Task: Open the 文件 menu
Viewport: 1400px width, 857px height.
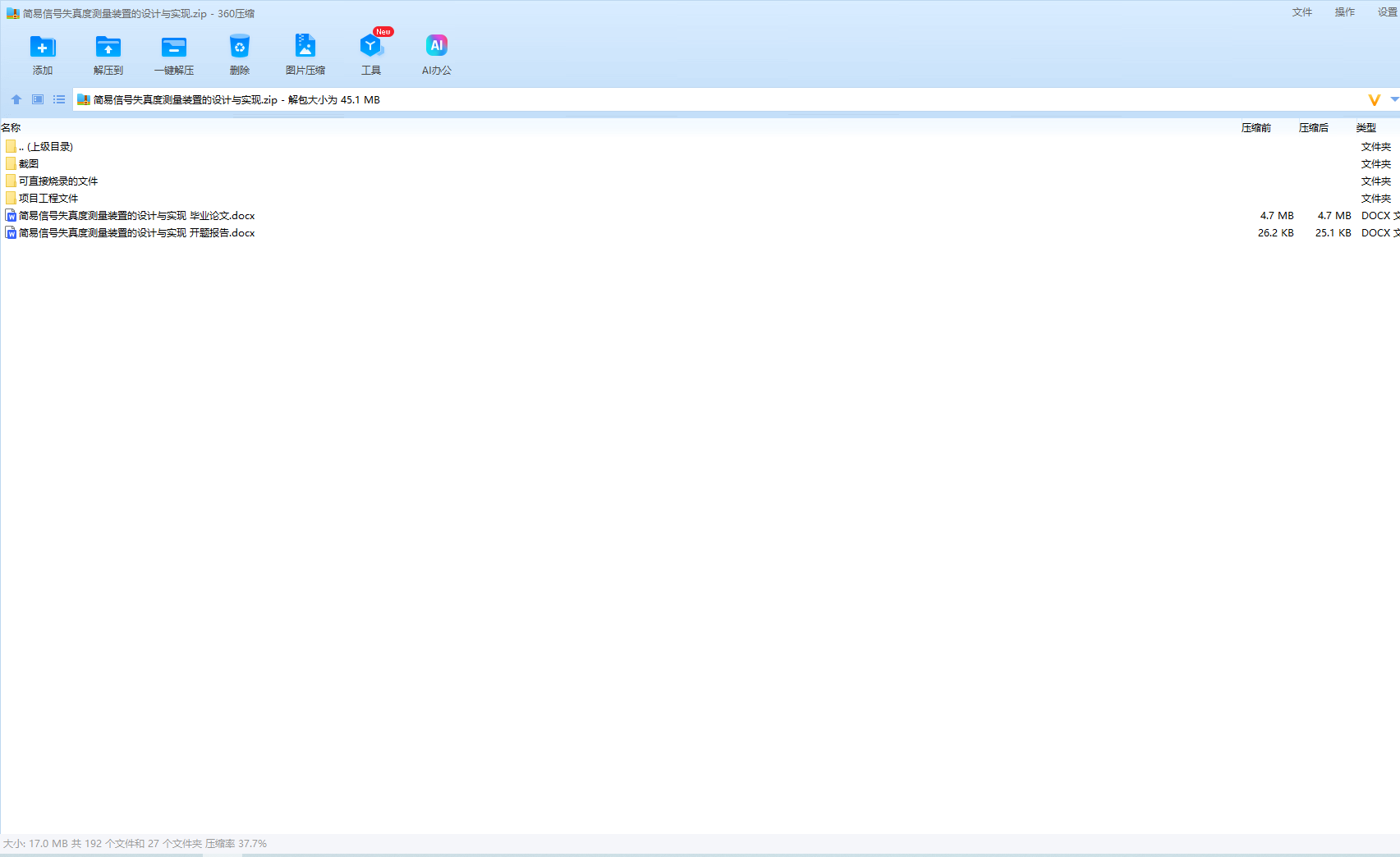Action: (1302, 12)
